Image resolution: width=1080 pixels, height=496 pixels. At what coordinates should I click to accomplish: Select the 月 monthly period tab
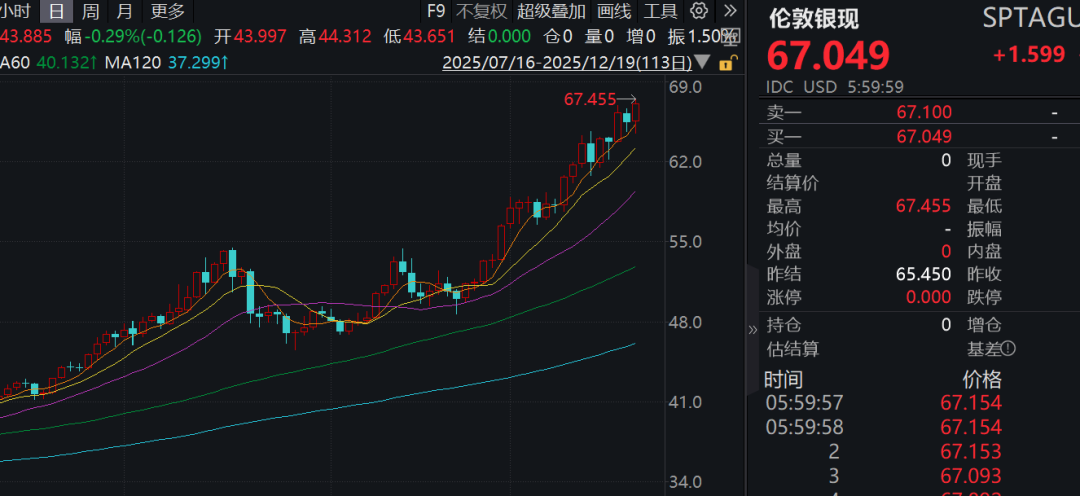(x=123, y=11)
